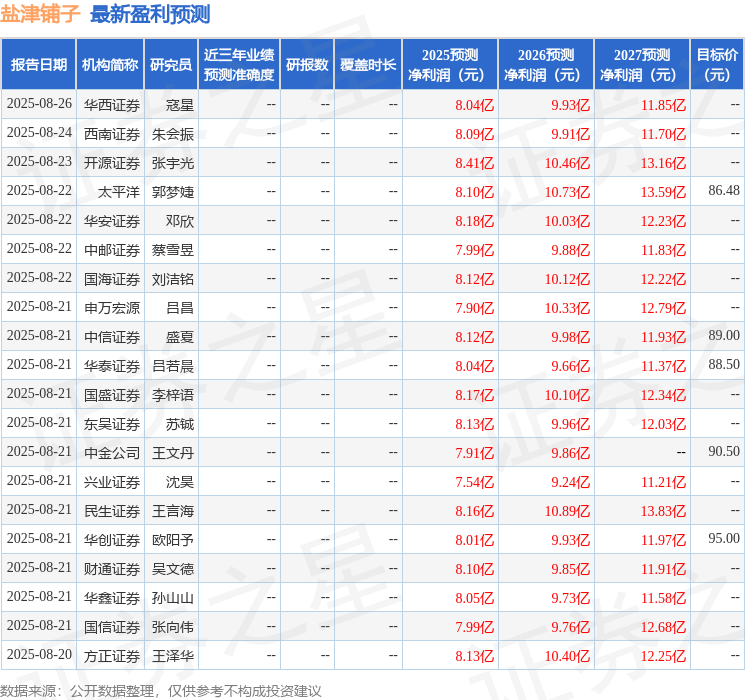The height and width of the screenshot is (700, 745).
Task: Click the date 2025-08-20 cell
Action: coord(39,654)
